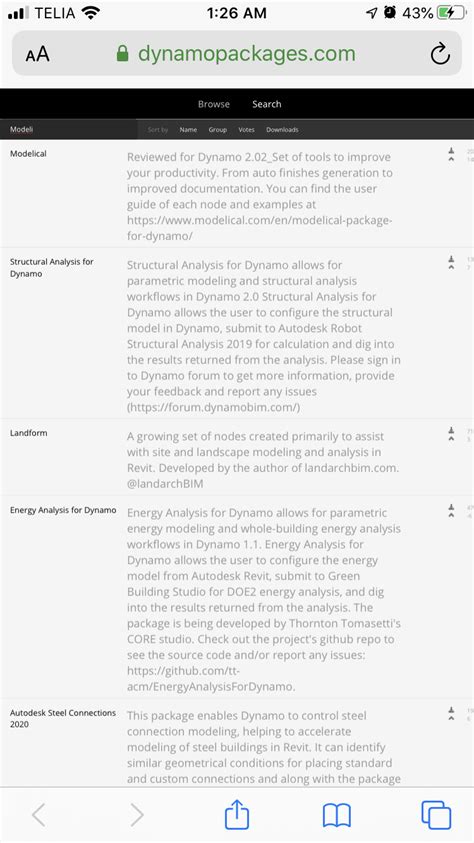
Task: Tap the Safari reload page icon
Action: pyautogui.click(x=440, y=54)
